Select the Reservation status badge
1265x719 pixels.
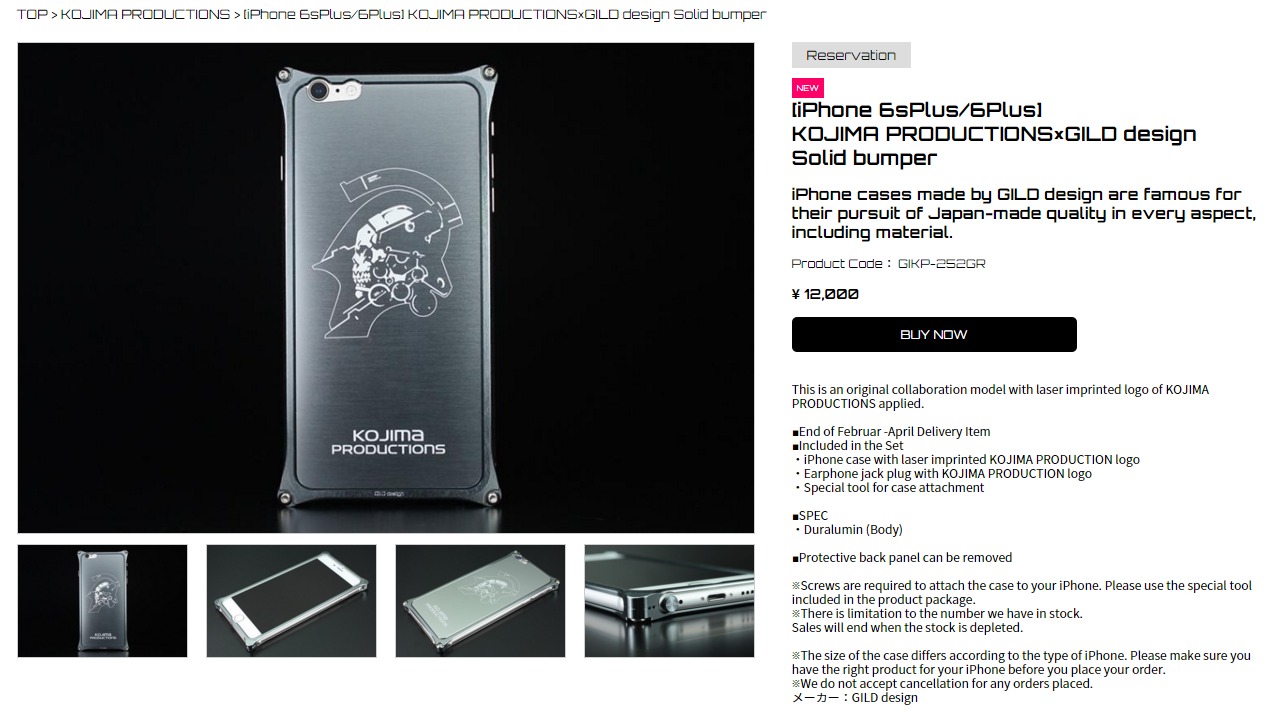[851, 55]
